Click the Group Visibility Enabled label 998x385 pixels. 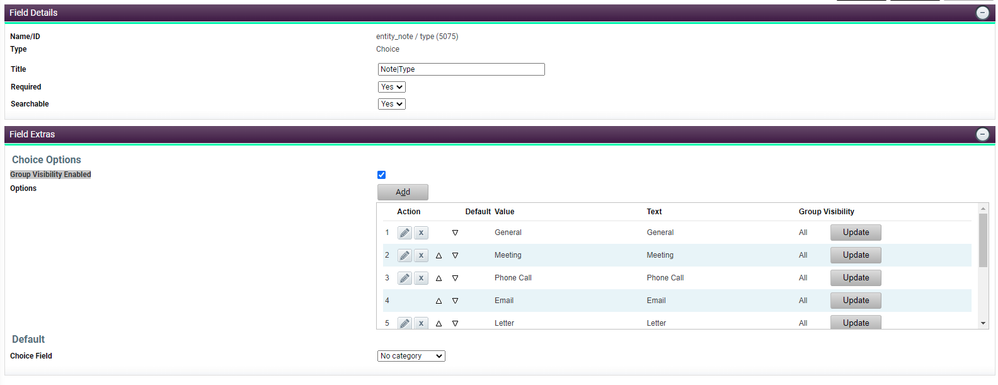(x=51, y=174)
